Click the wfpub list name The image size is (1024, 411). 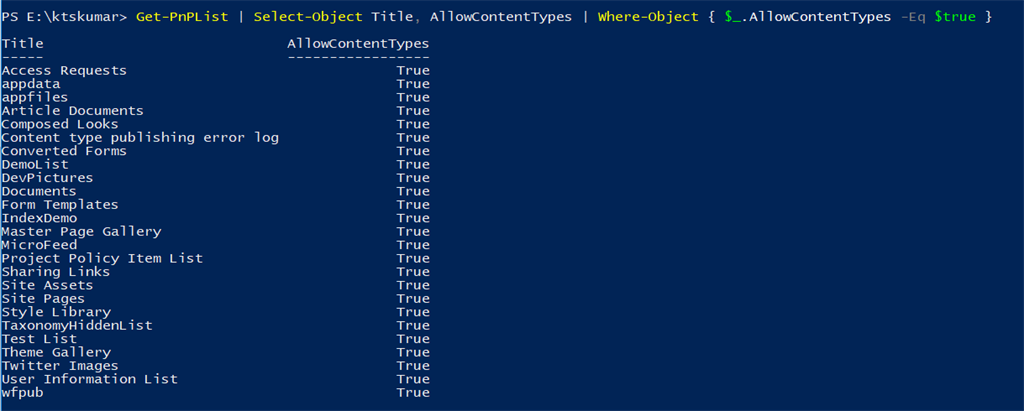coord(22,393)
